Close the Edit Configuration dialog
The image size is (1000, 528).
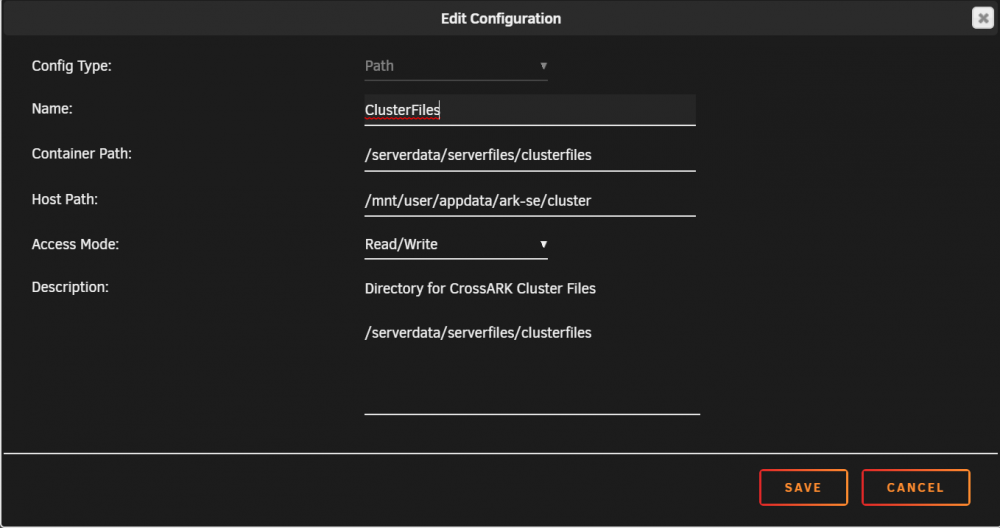(x=983, y=18)
